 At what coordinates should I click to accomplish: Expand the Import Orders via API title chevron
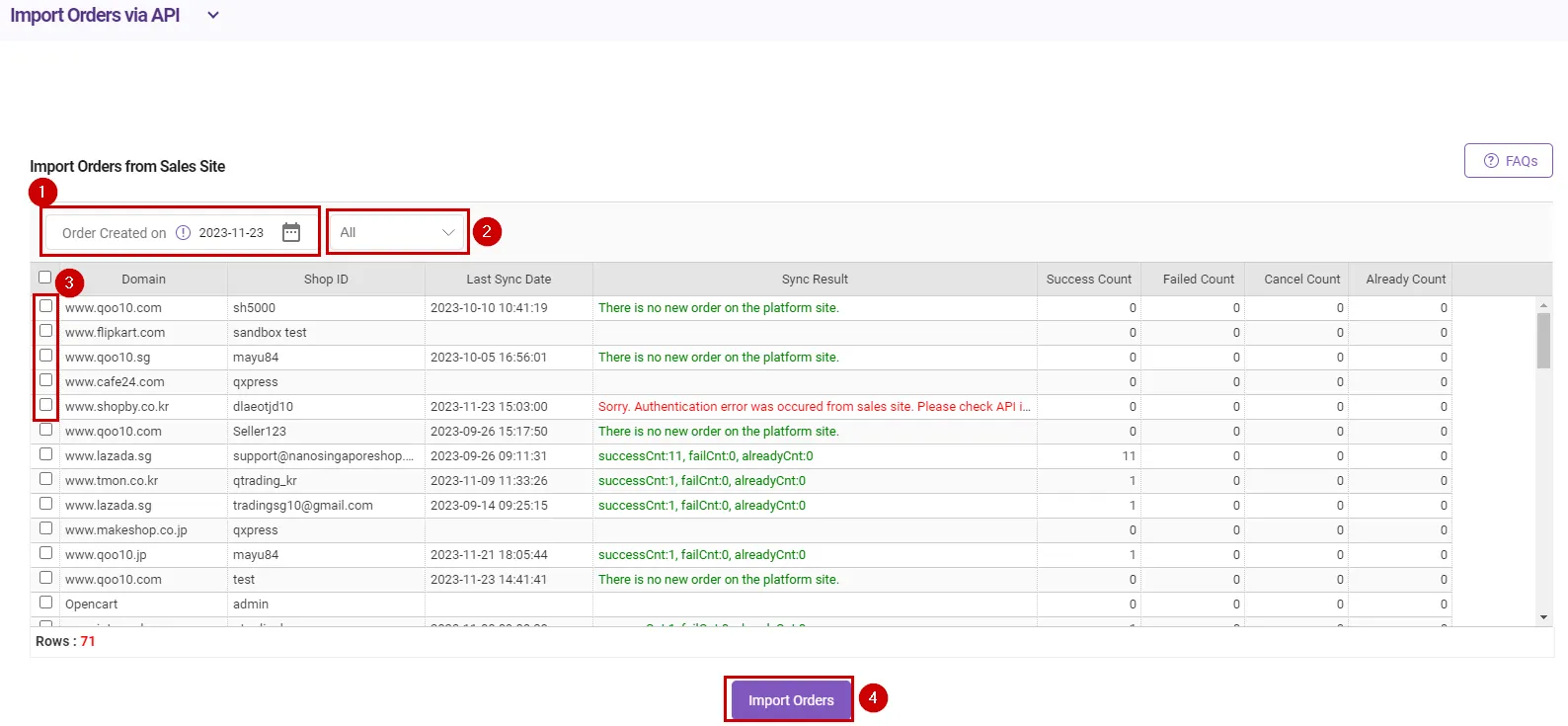[213, 16]
